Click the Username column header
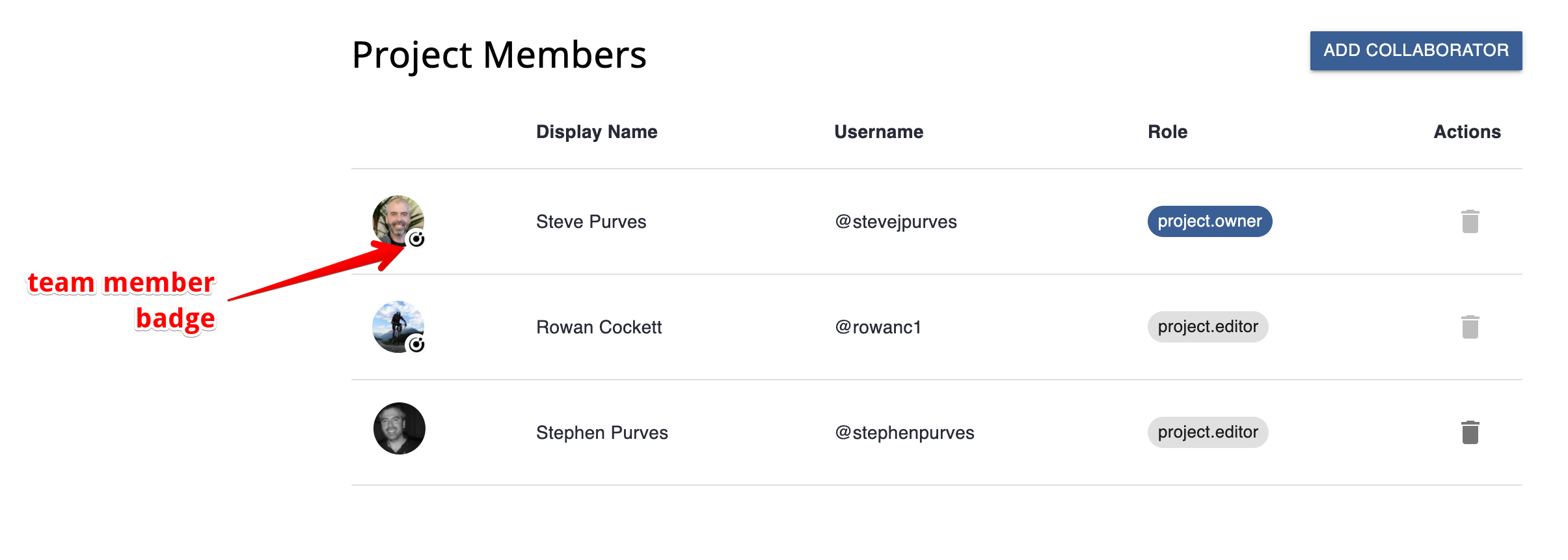1568x560 pixels. (879, 132)
